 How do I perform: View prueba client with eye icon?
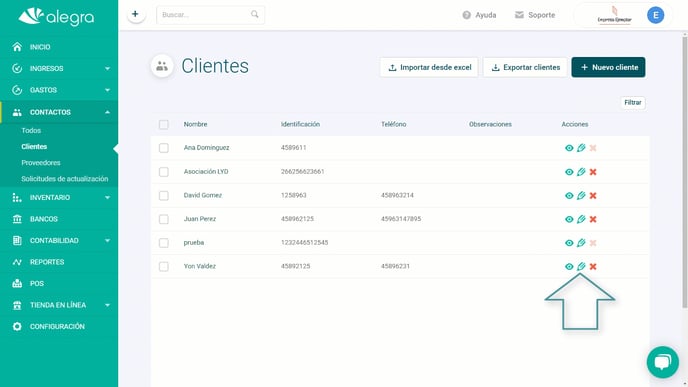click(569, 243)
